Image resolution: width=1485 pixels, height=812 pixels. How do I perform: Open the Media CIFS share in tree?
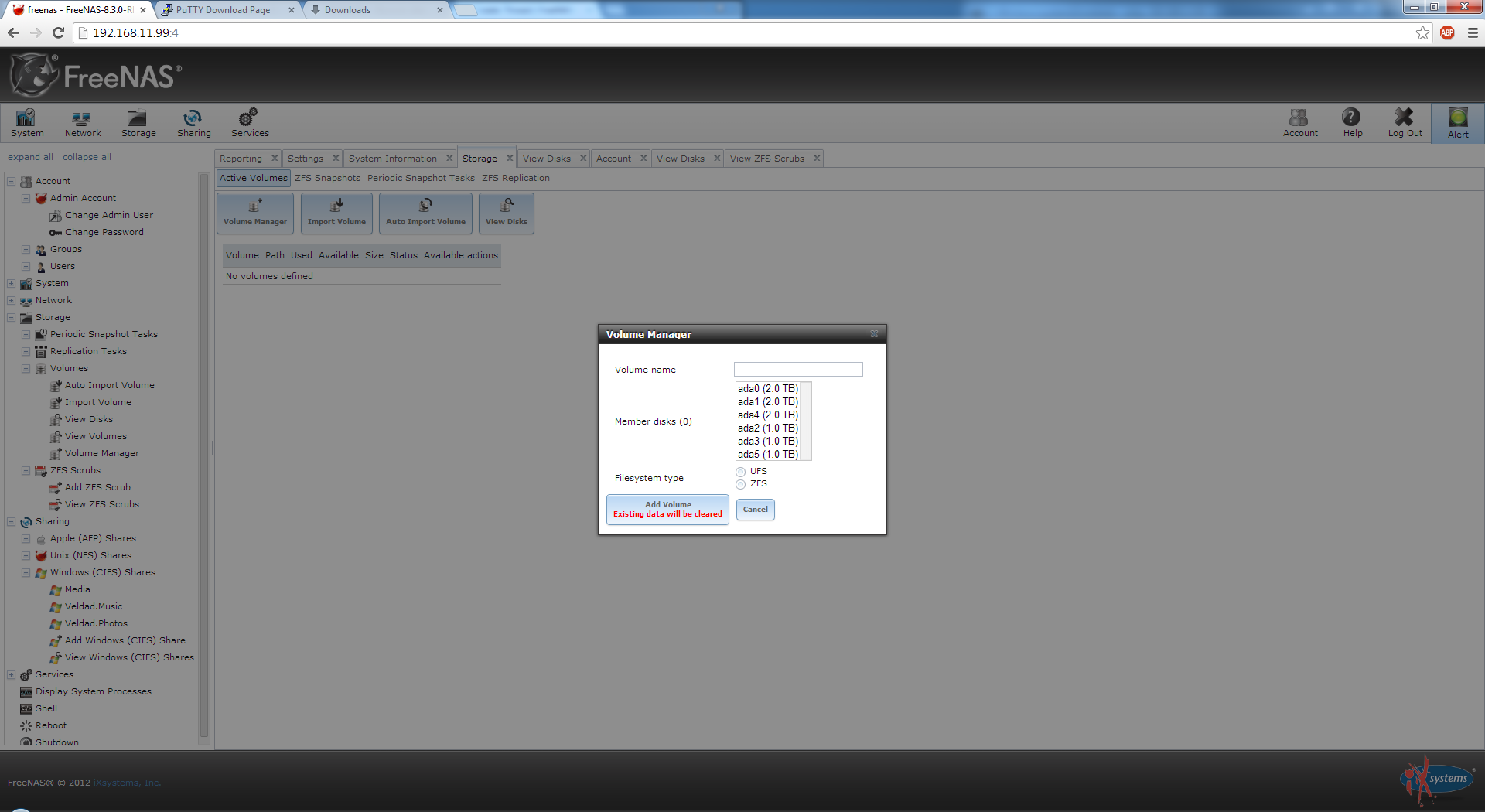pyautogui.click(x=77, y=589)
